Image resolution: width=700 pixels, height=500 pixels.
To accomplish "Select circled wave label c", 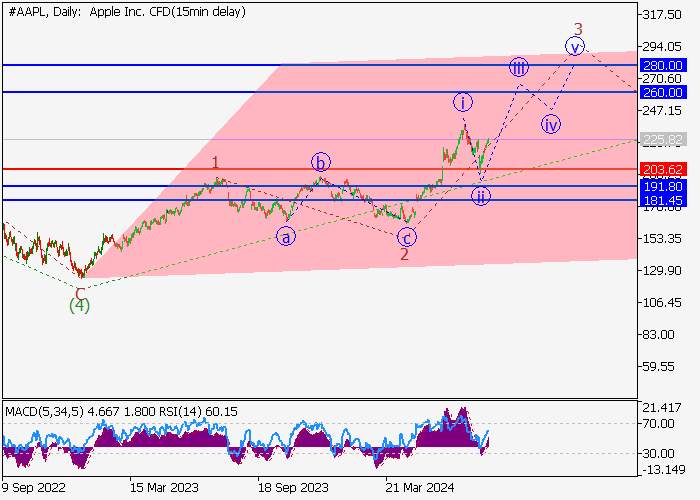I will click(x=407, y=238).
